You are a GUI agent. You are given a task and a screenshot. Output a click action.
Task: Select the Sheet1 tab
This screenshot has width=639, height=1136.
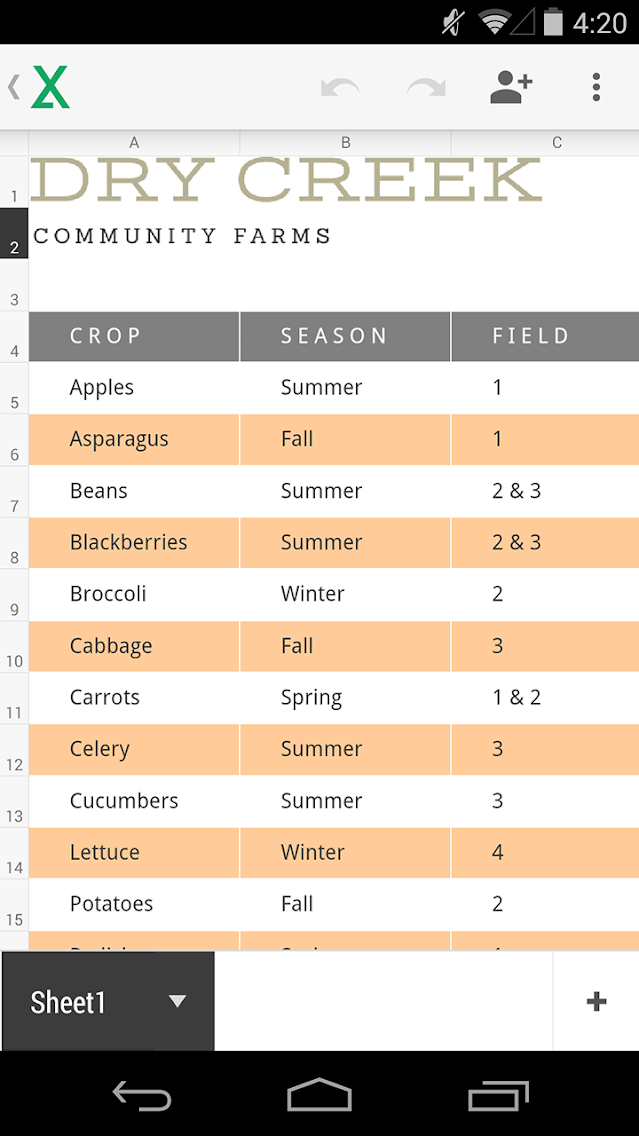(70, 1002)
